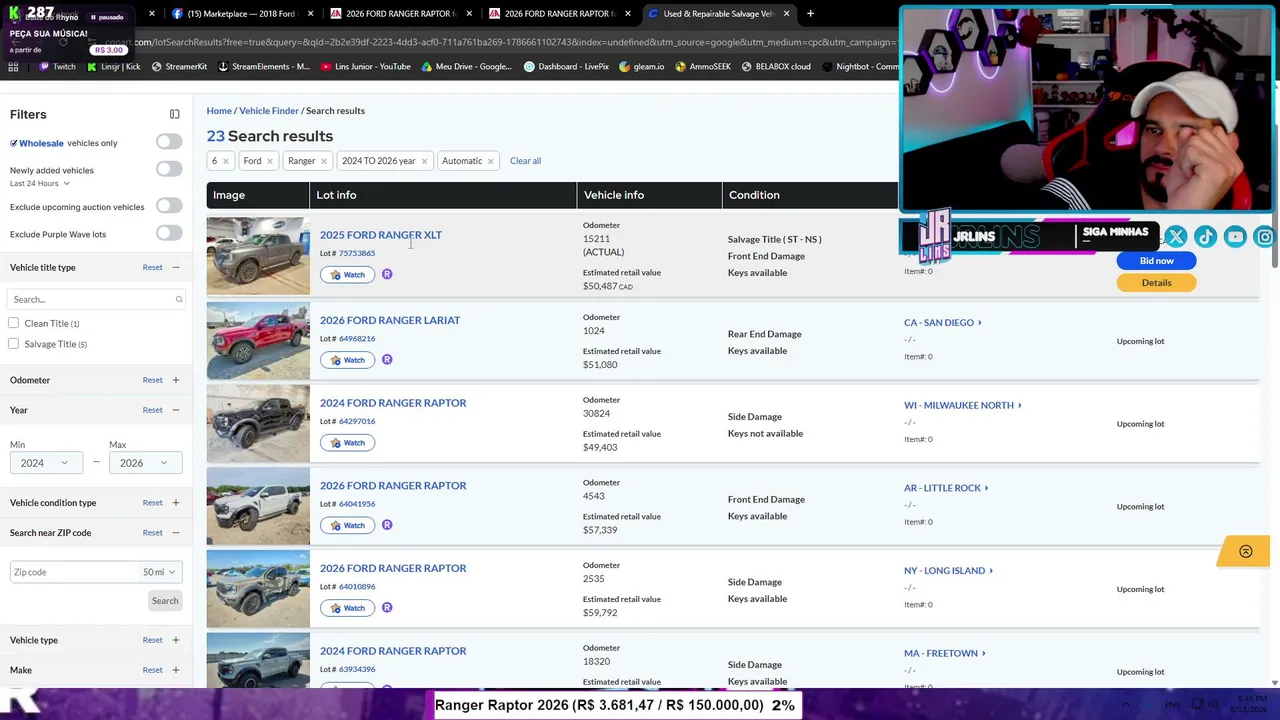This screenshot has height=720, width=1280.
Task: Click the R badge on lot 64010896
Action: coord(387,608)
